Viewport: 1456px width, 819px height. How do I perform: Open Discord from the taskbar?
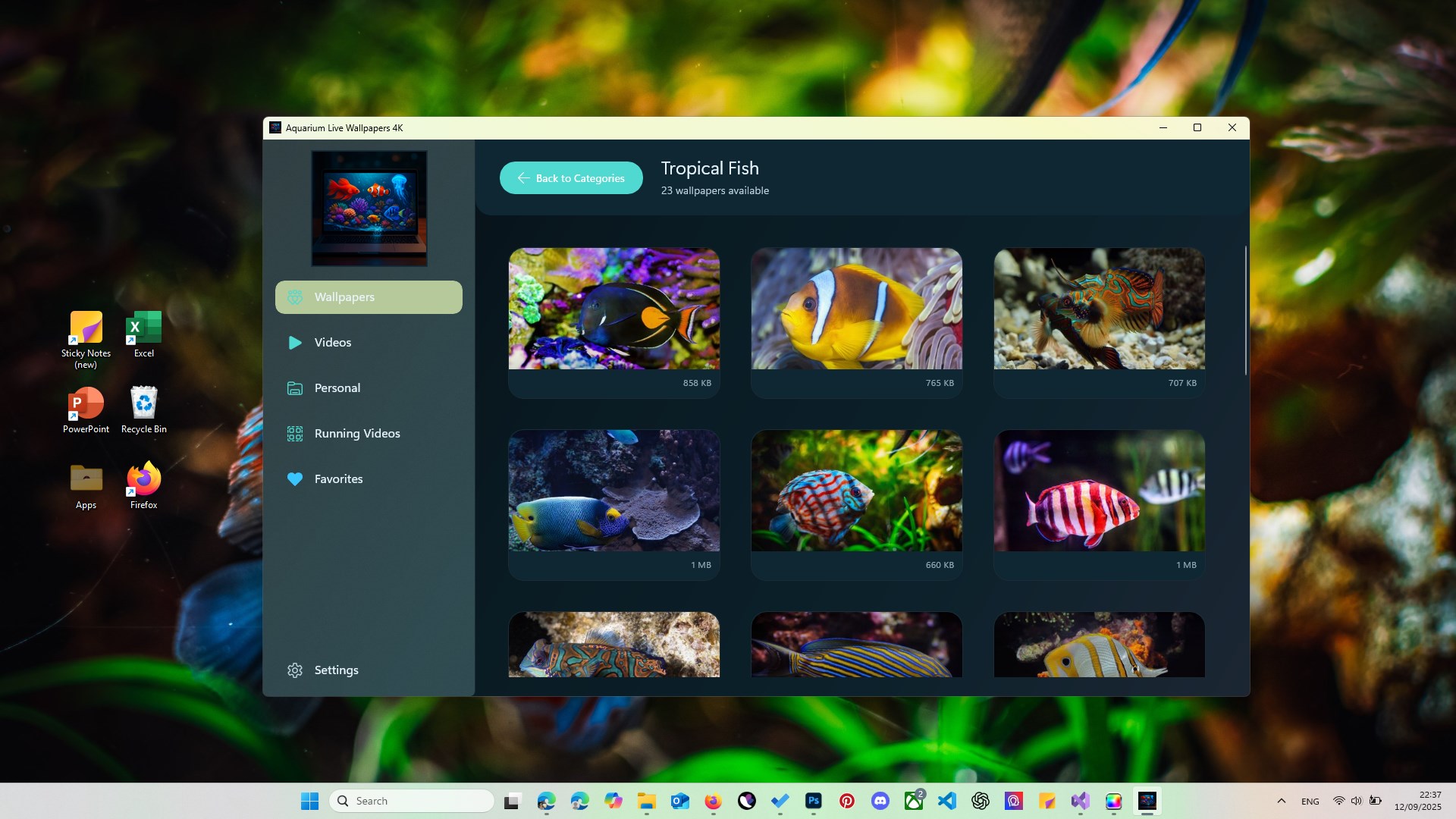pyautogui.click(x=880, y=800)
